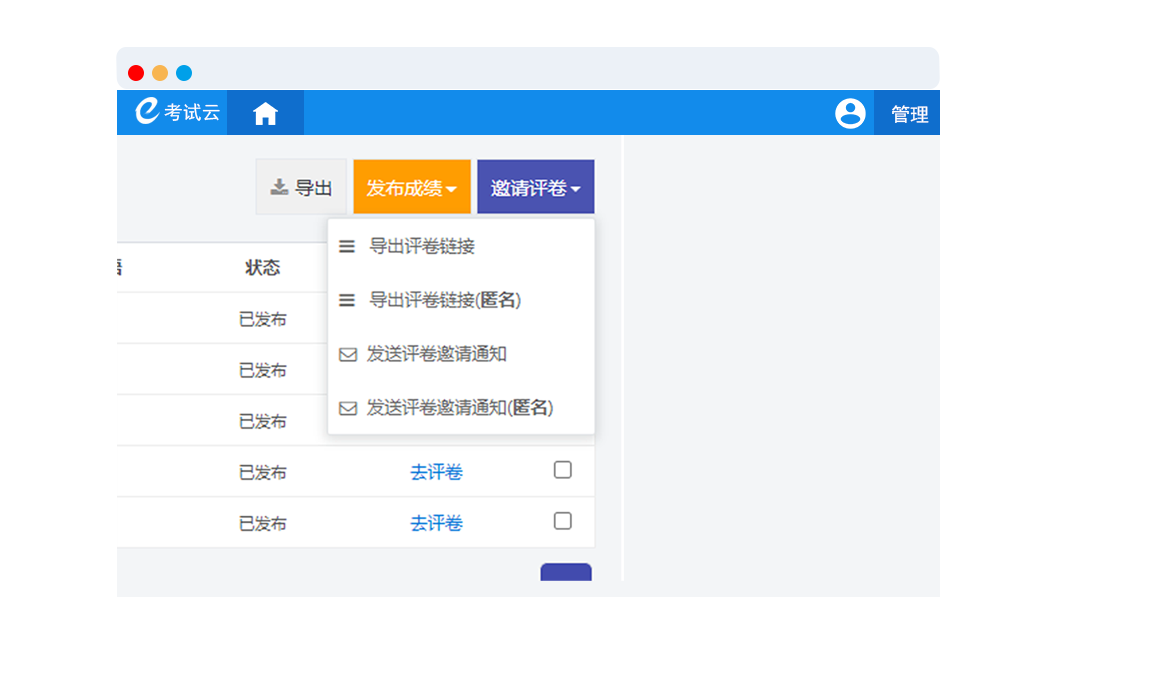Choose 发送评卷邀请通知(匿名) menu entry

(460, 408)
